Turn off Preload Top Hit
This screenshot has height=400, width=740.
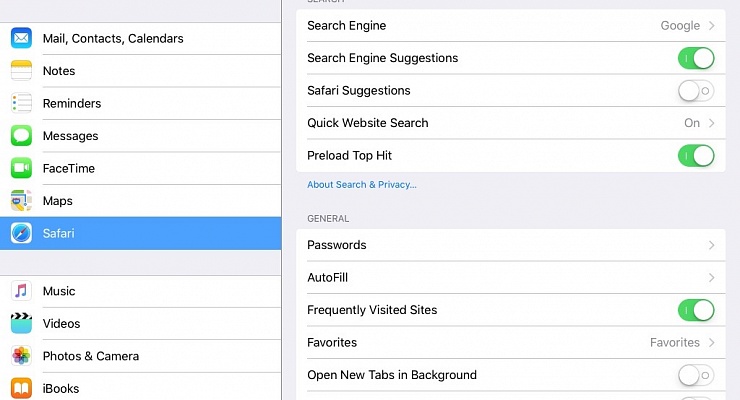pos(696,155)
